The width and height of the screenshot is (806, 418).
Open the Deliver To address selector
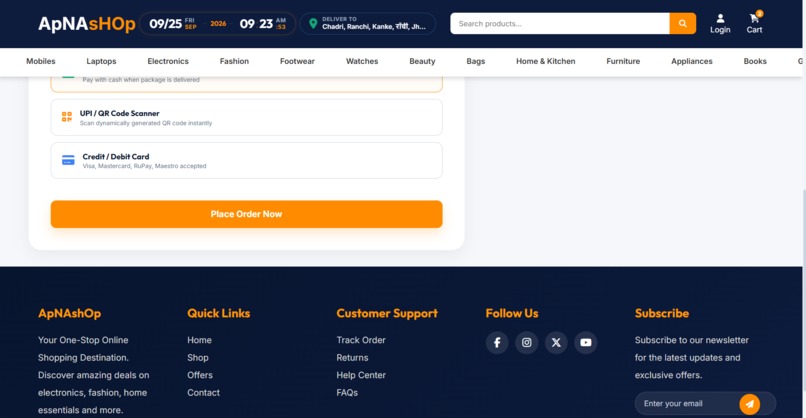pos(368,24)
